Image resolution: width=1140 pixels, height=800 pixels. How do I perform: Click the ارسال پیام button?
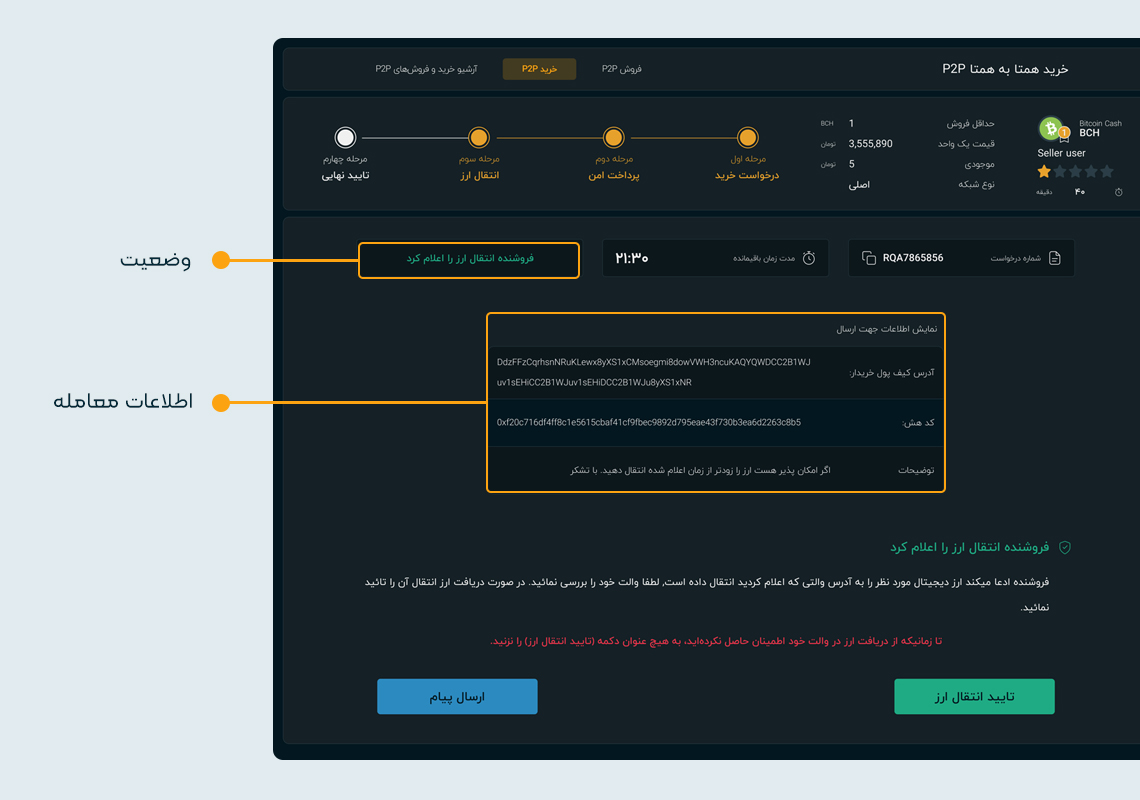pyautogui.click(x=457, y=696)
